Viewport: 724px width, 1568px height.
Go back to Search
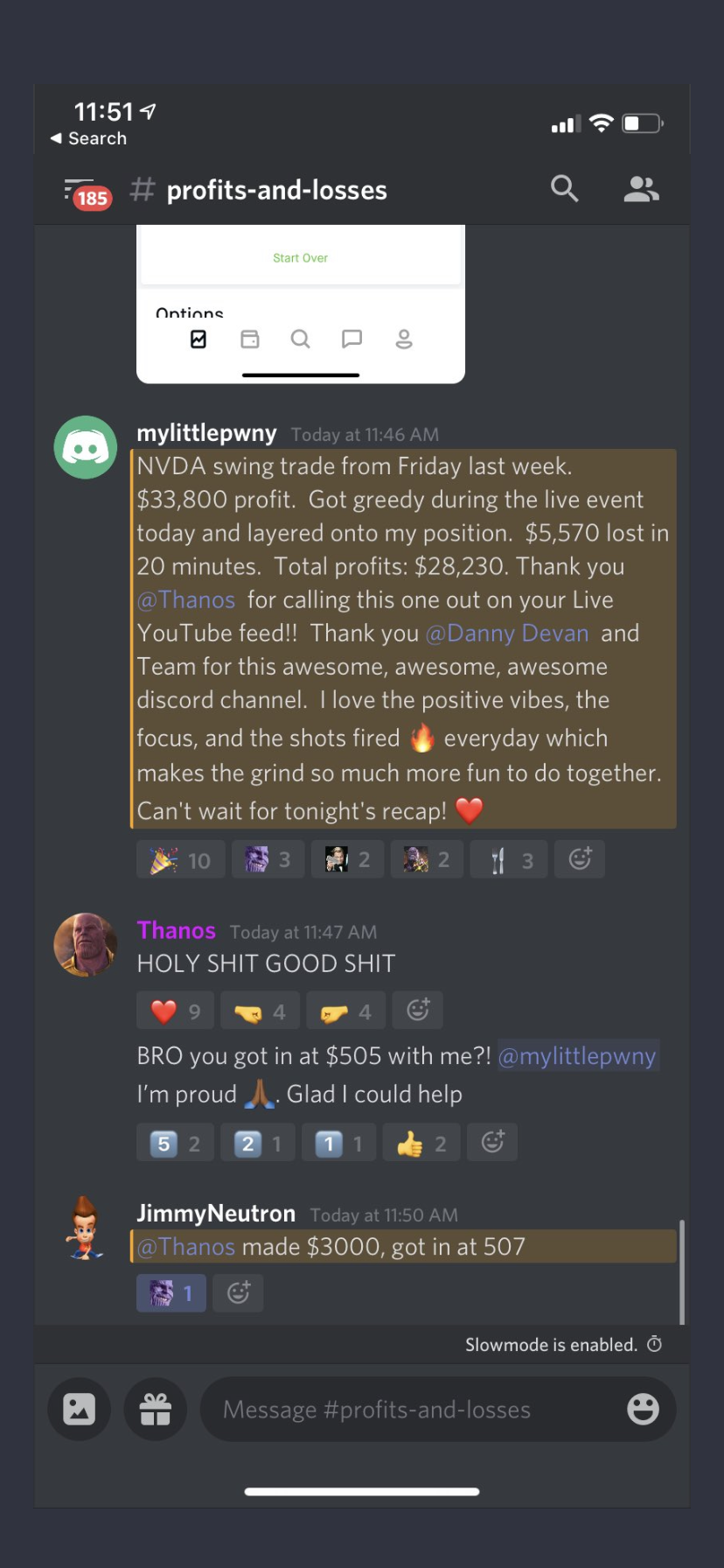coord(88,138)
